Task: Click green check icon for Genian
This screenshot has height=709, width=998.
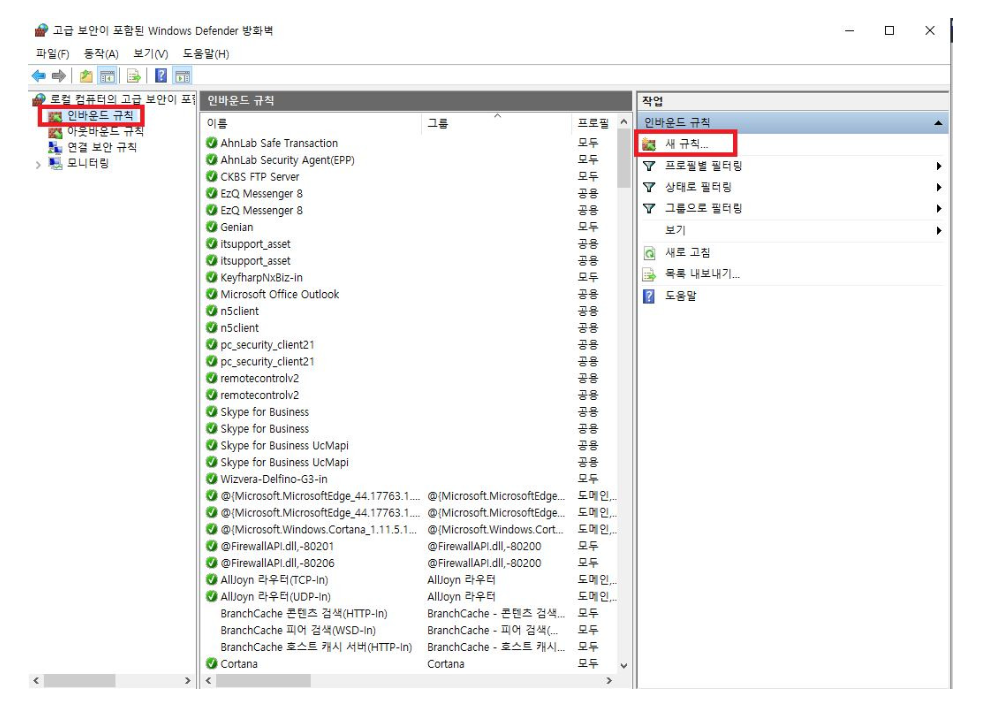Action: (212, 227)
